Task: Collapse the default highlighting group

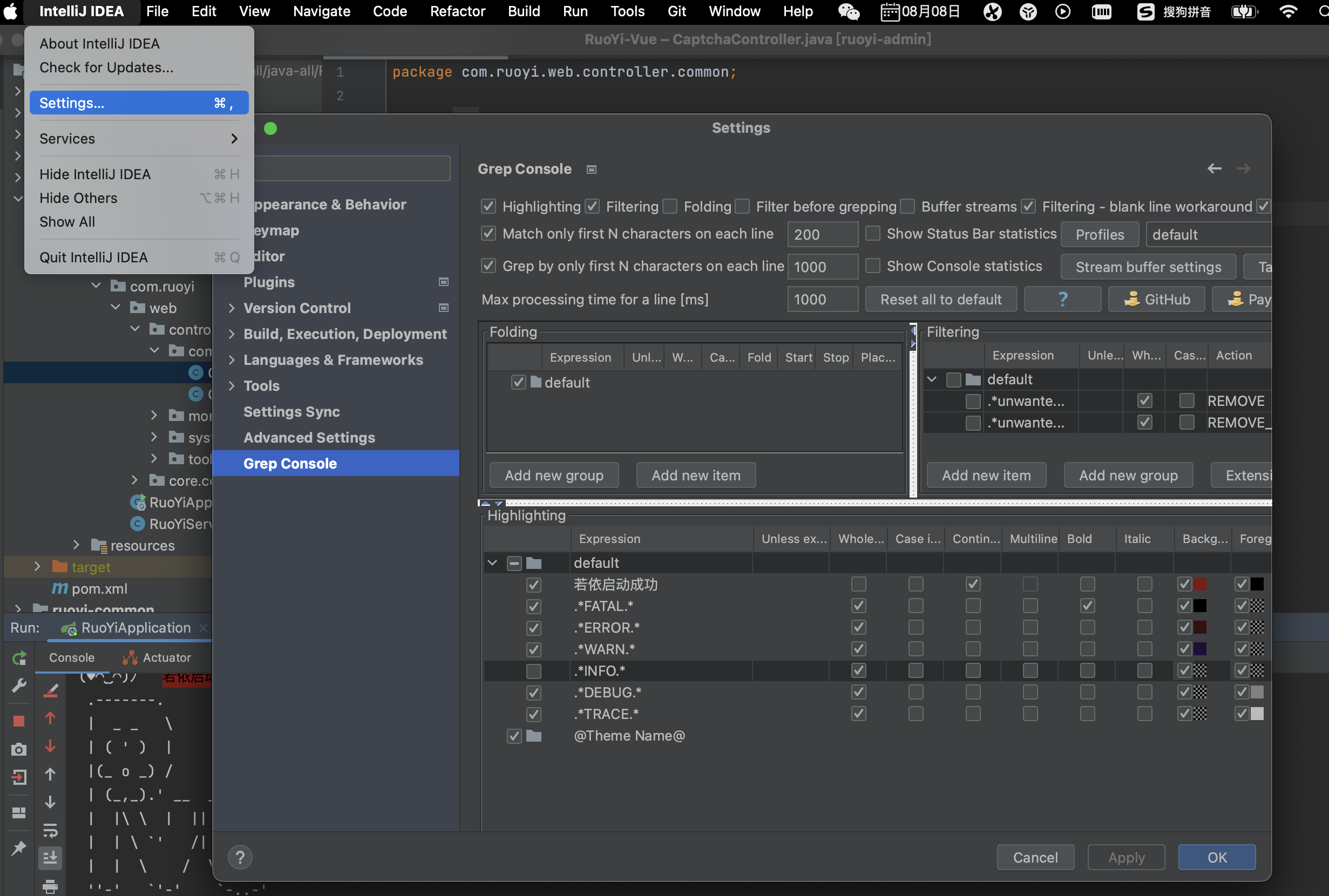Action: tap(492, 563)
